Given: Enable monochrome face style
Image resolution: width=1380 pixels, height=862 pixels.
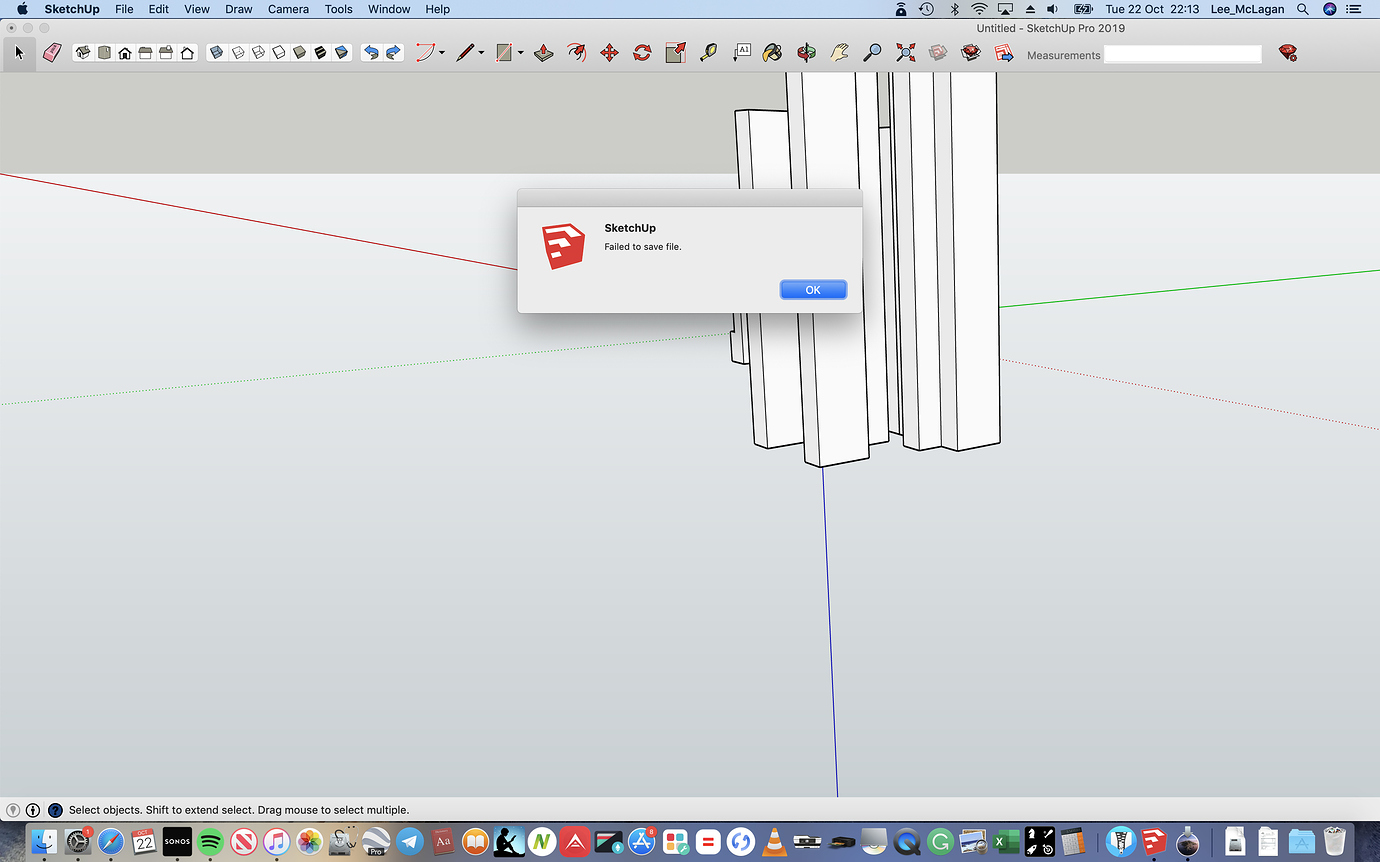Looking at the screenshot, I should (x=341, y=52).
